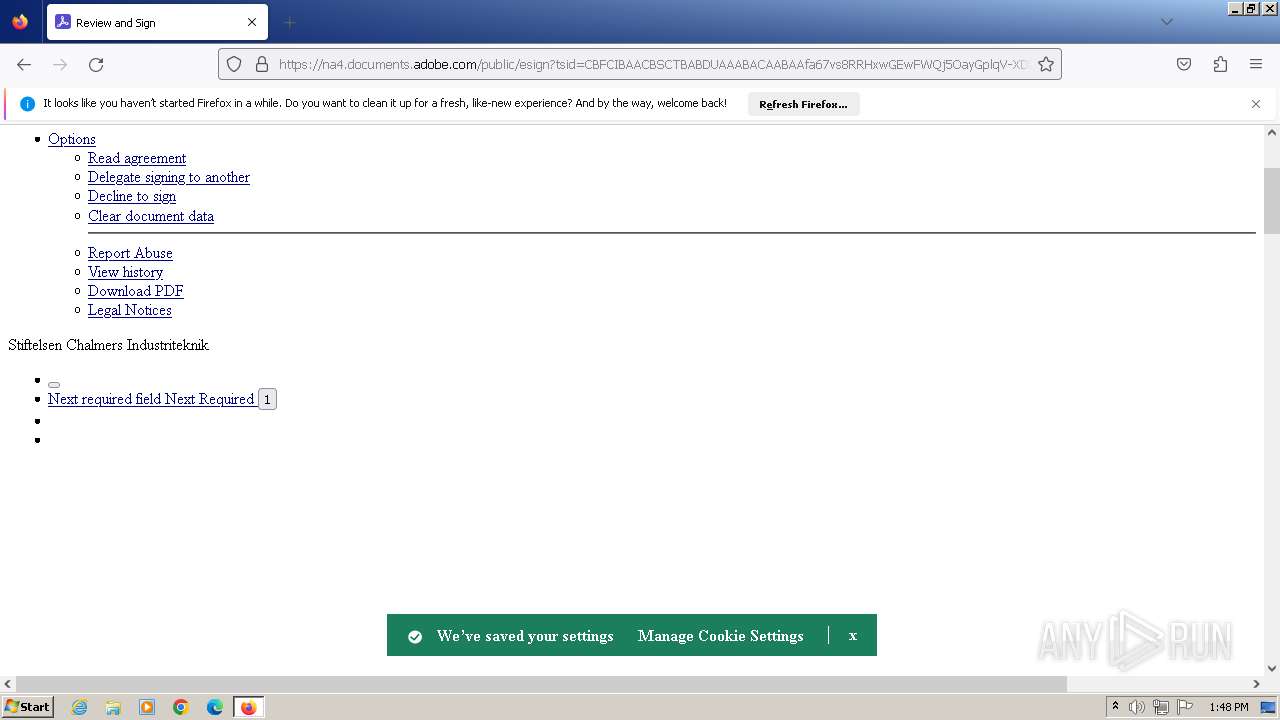Click Download PDF link
1280x720 pixels.
coord(136,291)
